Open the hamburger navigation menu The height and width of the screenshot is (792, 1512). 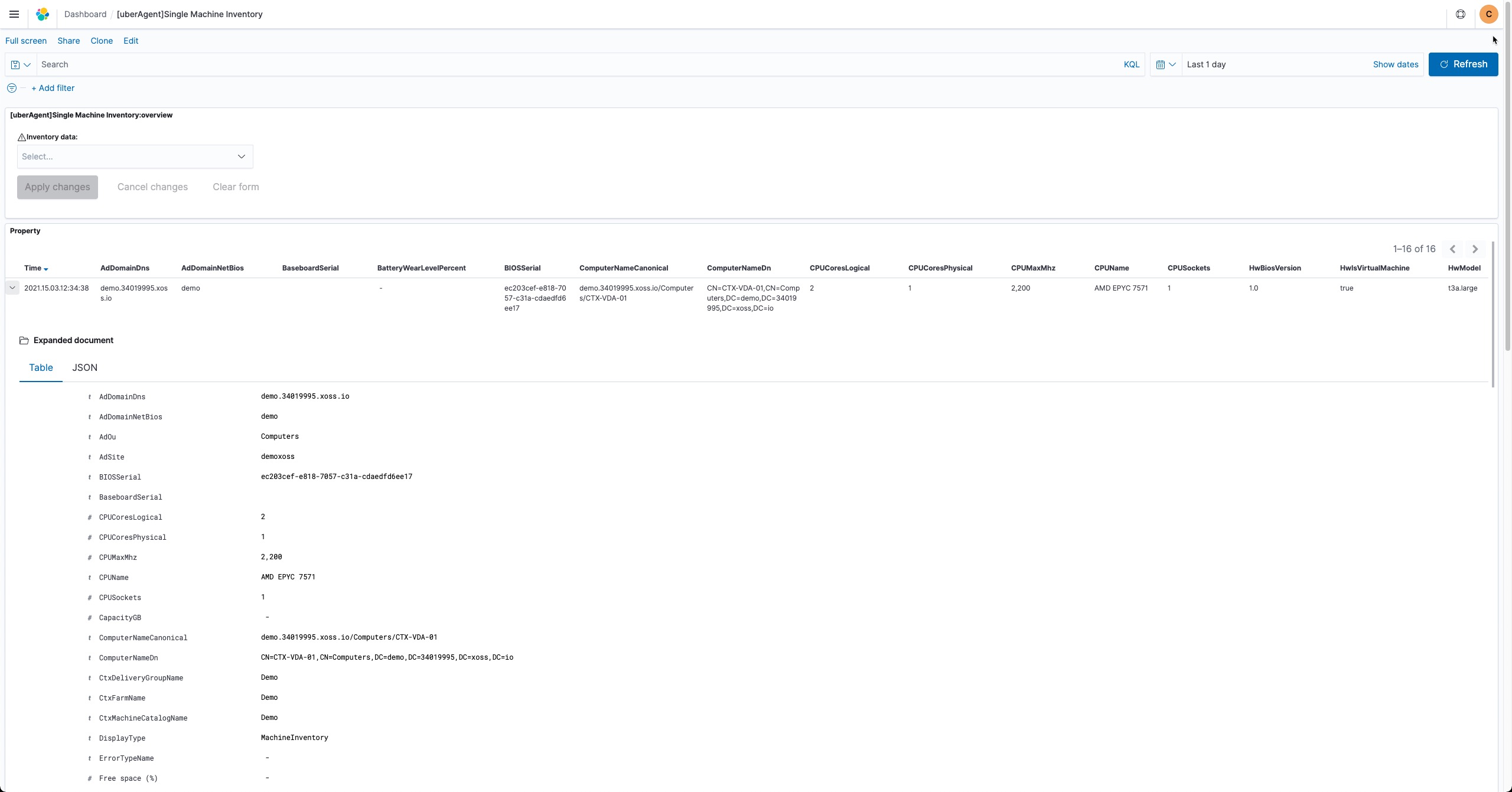coord(14,14)
